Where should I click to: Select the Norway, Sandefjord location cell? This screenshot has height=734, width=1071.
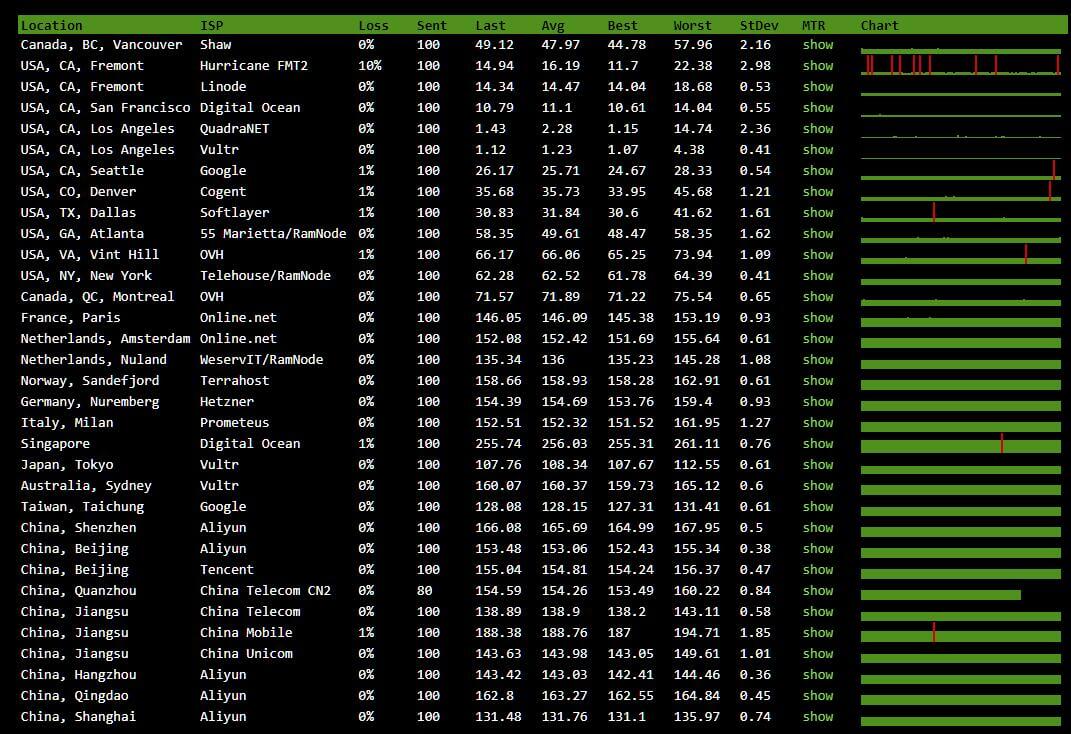click(x=89, y=381)
